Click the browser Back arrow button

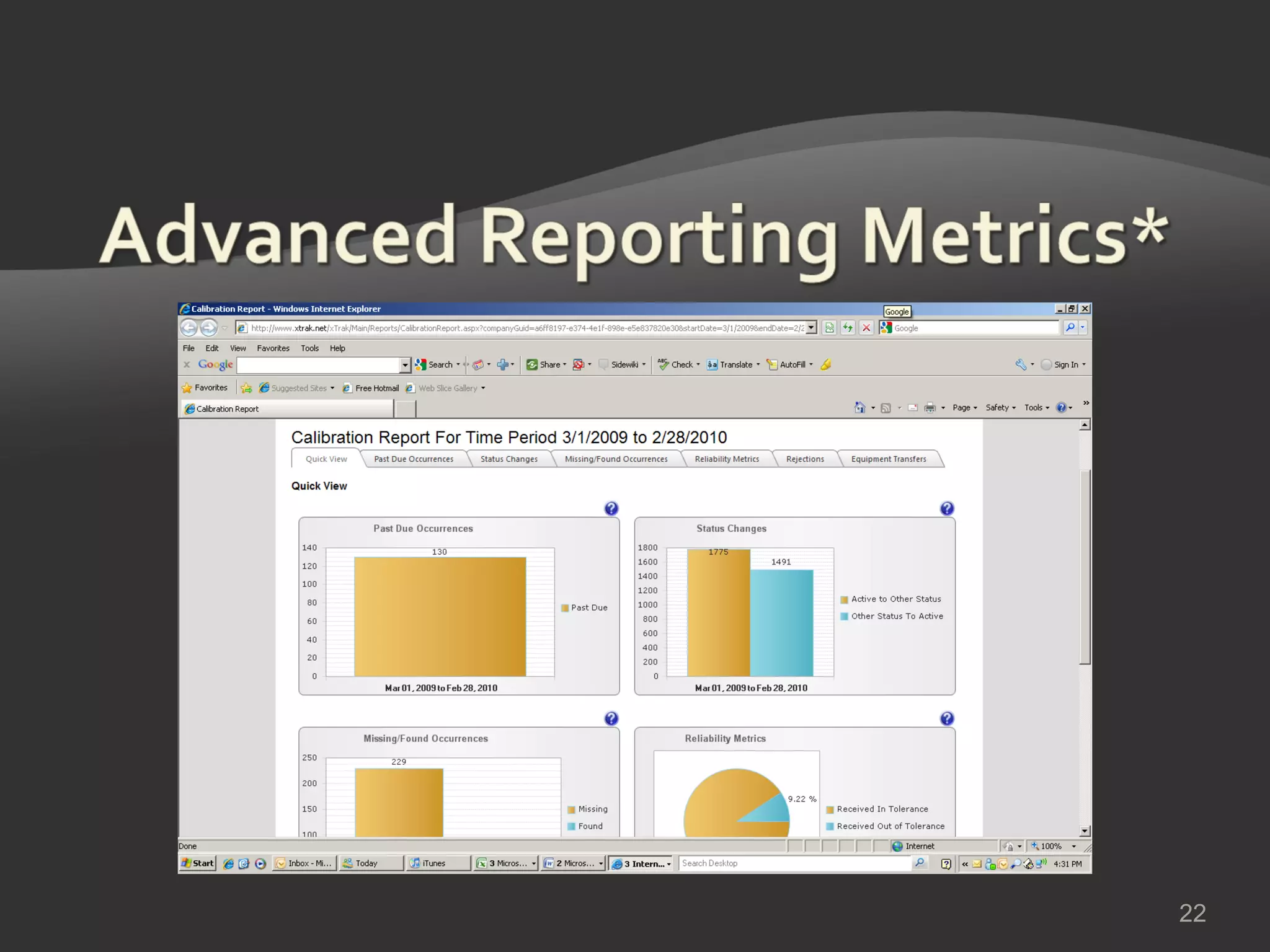(189, 327)
